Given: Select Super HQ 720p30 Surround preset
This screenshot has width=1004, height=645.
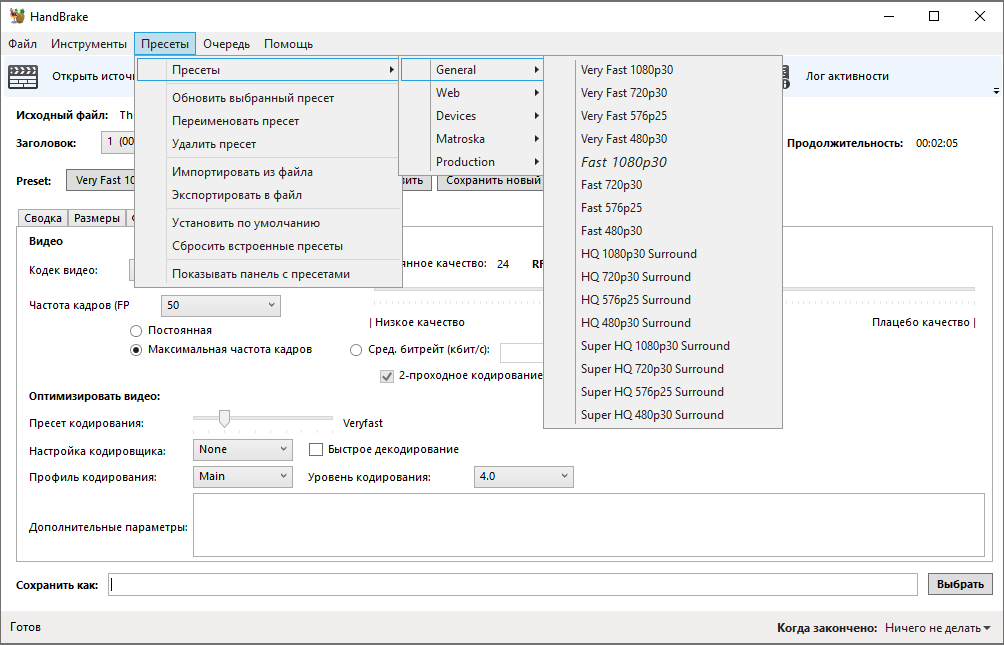Looking at the screenshot, I should click(663, 370).
